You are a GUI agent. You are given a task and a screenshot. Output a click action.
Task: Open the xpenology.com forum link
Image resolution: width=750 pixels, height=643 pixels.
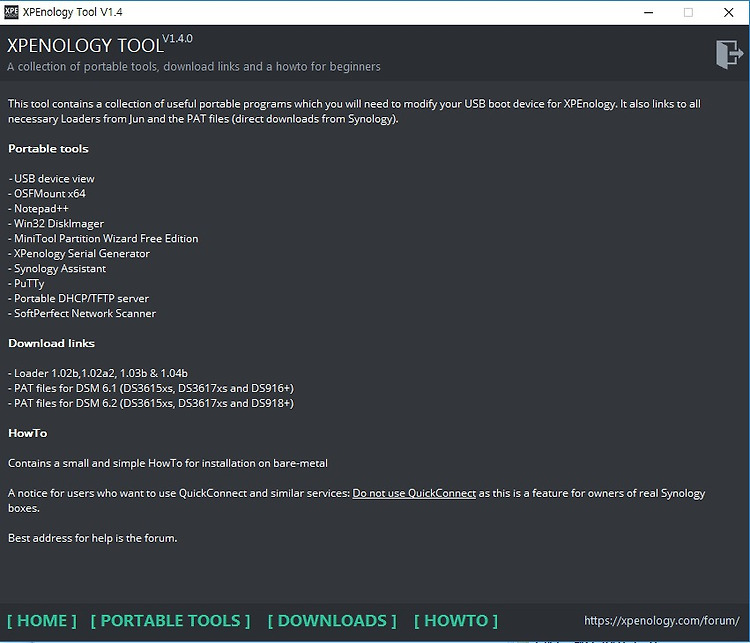coord(662,621)
